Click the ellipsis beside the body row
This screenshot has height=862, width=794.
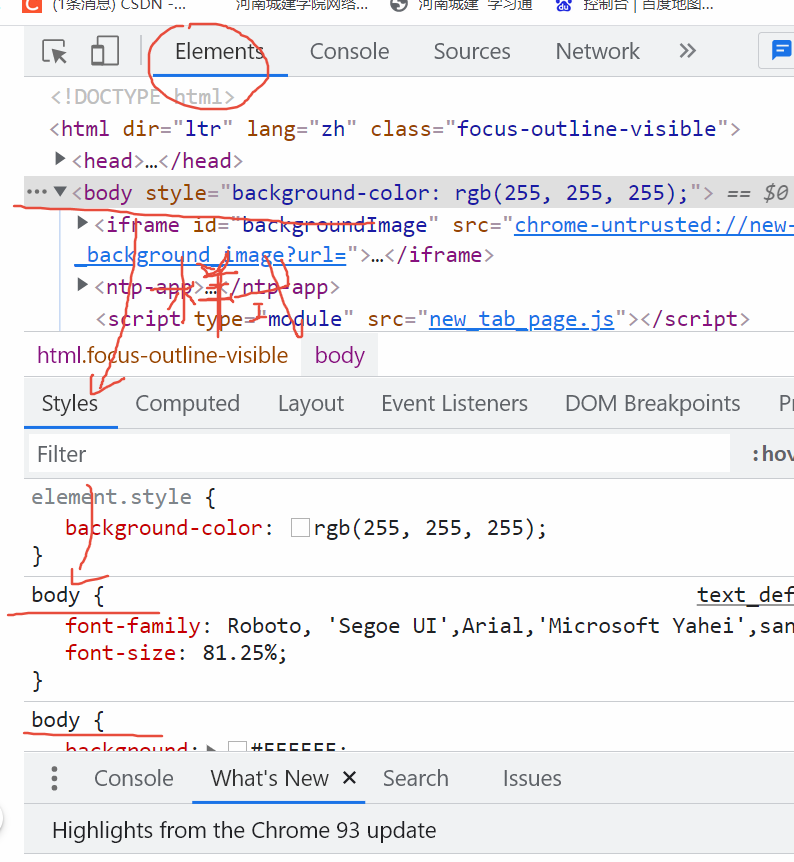pyautogui.click(x=37, y=192)
